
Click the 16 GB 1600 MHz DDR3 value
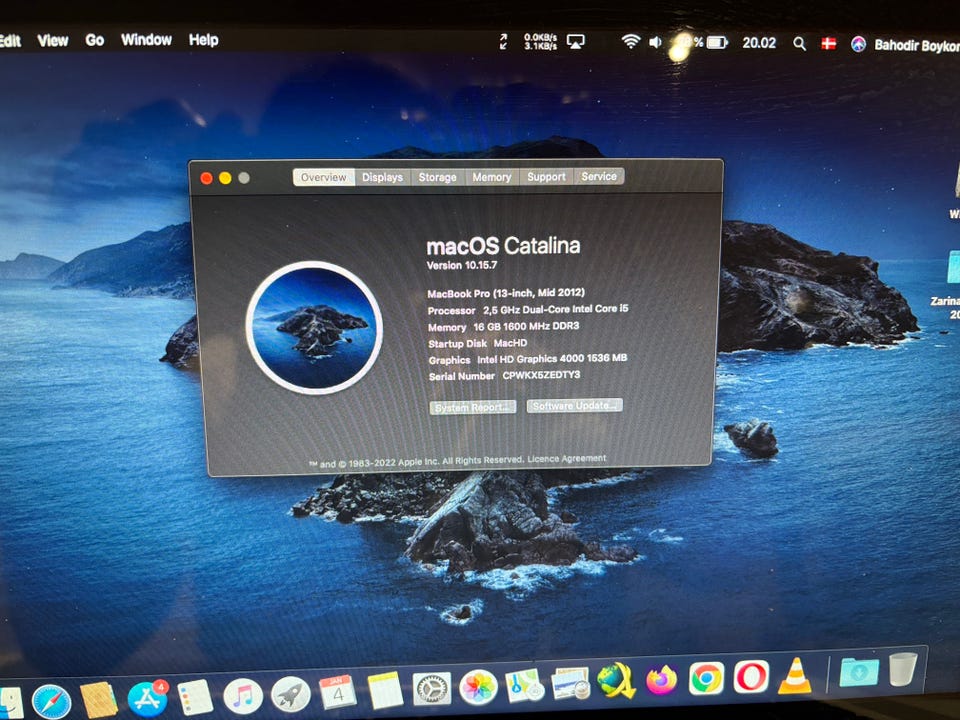526,326
